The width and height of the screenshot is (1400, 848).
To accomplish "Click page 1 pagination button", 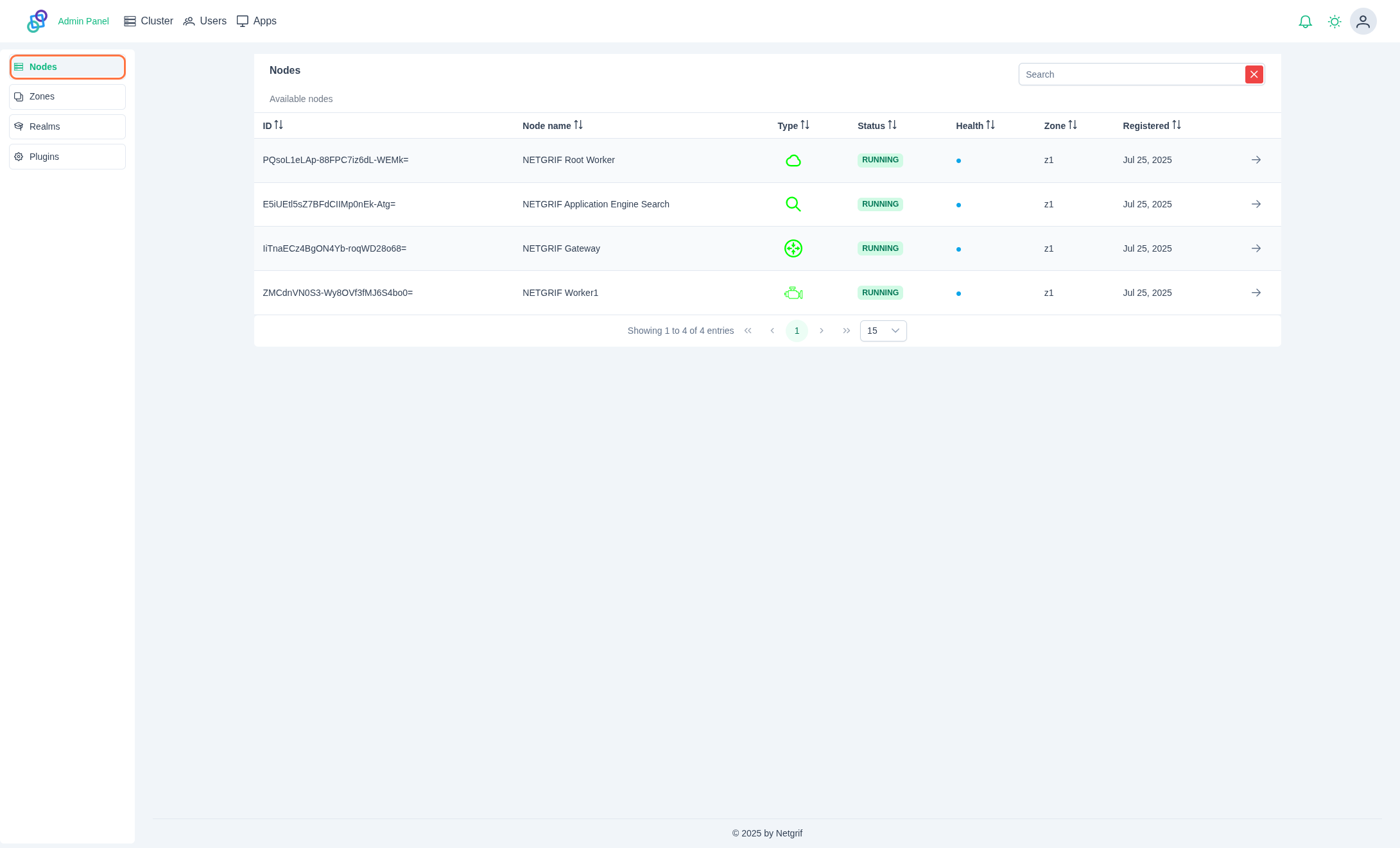I will [797, 331].
